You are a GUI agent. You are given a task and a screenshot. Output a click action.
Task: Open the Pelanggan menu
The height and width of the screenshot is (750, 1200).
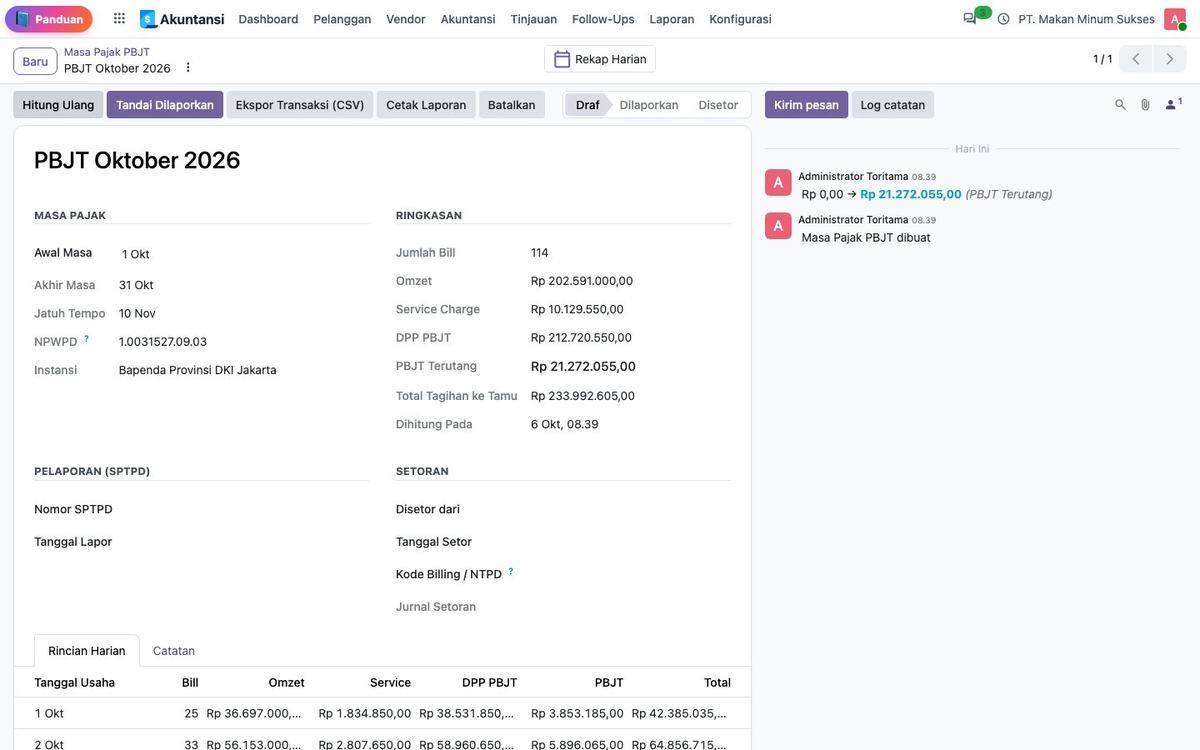[x=342, y=19]
